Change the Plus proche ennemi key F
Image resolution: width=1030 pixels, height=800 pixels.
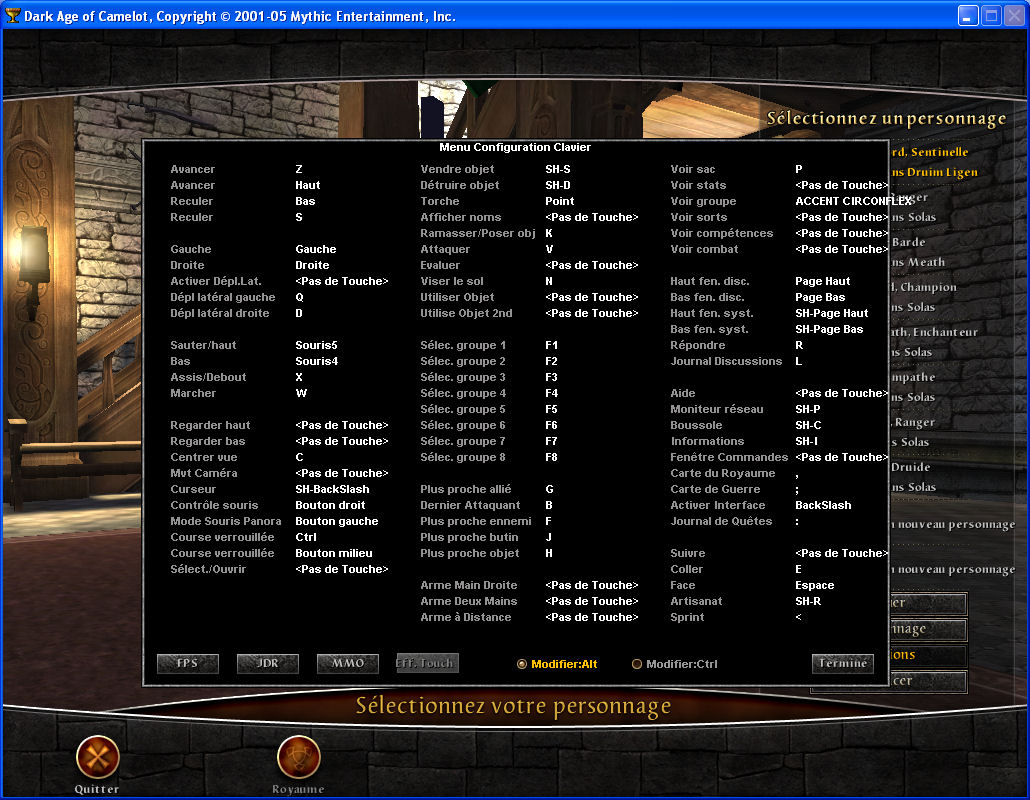[x=549, y=522]
